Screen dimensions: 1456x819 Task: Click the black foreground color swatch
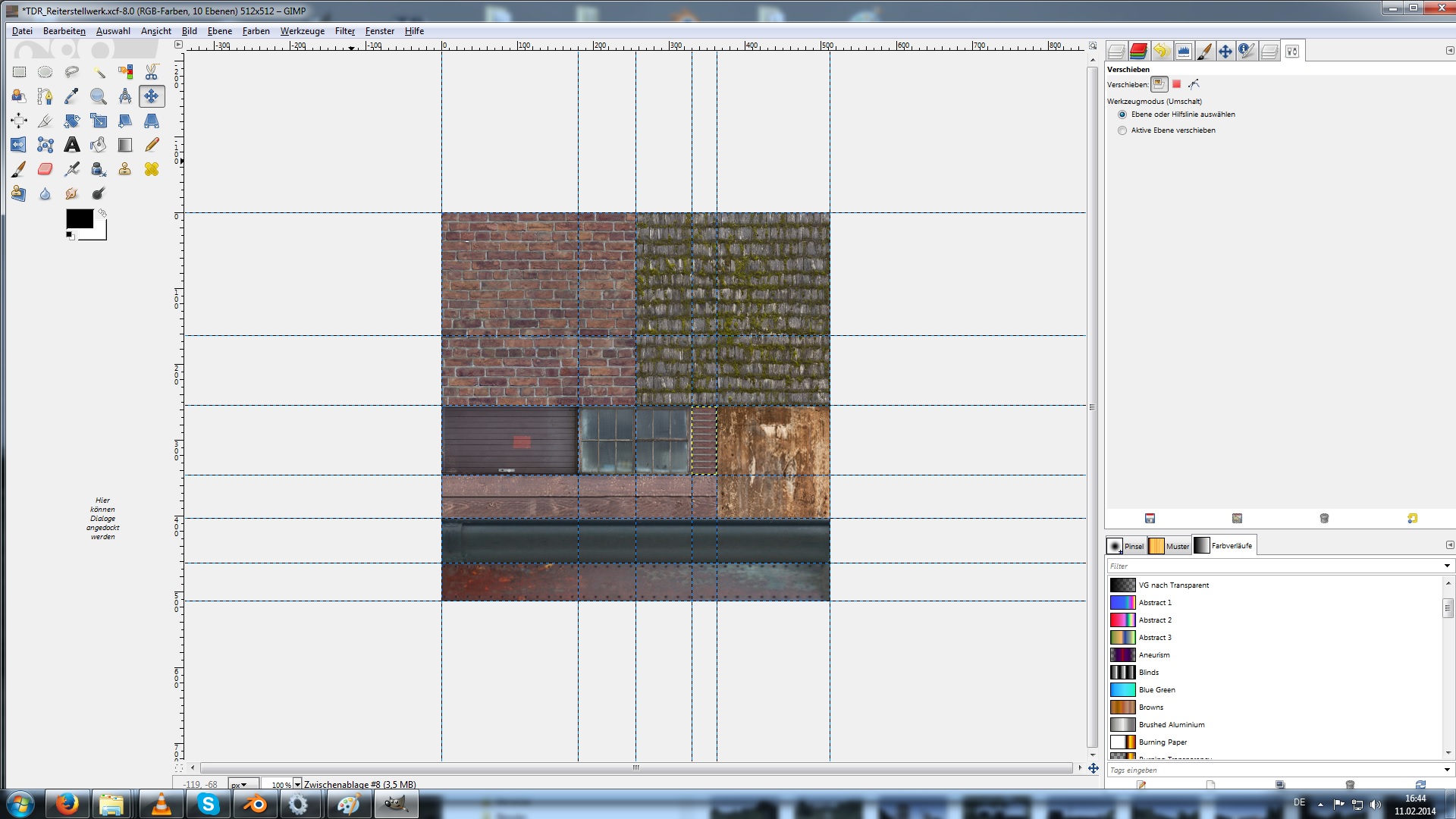pos(79,218)
